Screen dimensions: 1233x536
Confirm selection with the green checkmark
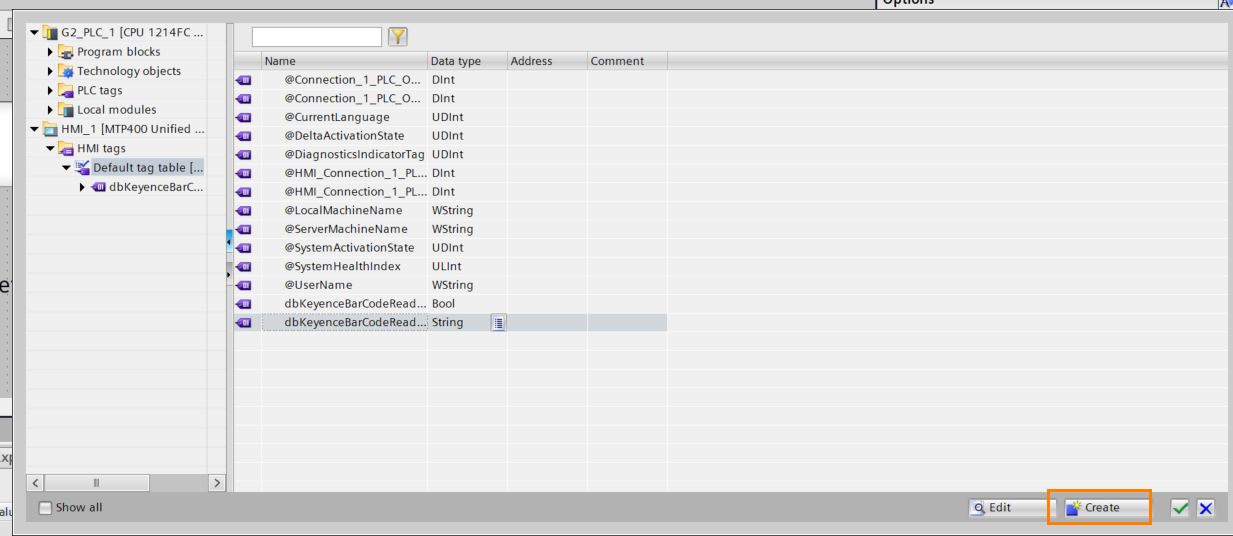click(x=1181, y=508)
